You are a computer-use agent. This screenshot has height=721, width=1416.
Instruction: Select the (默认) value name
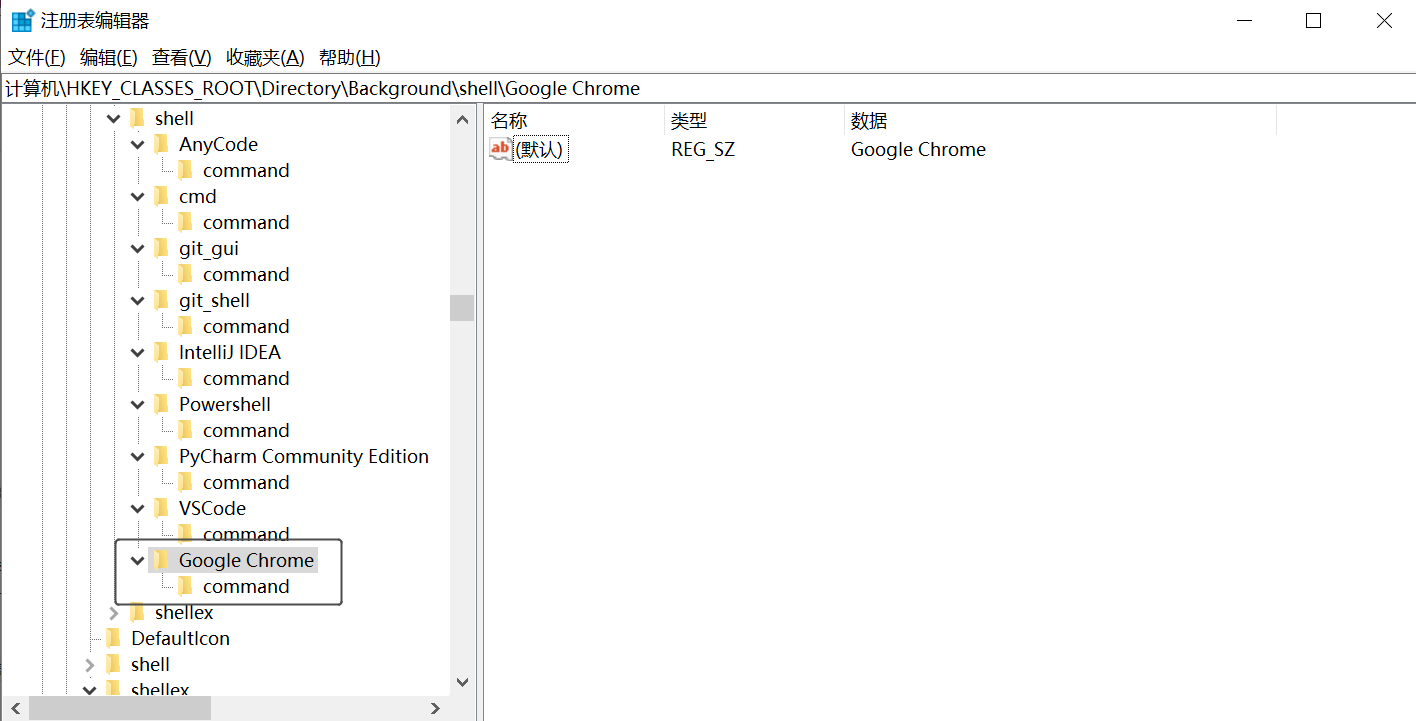tap(540, 150)
